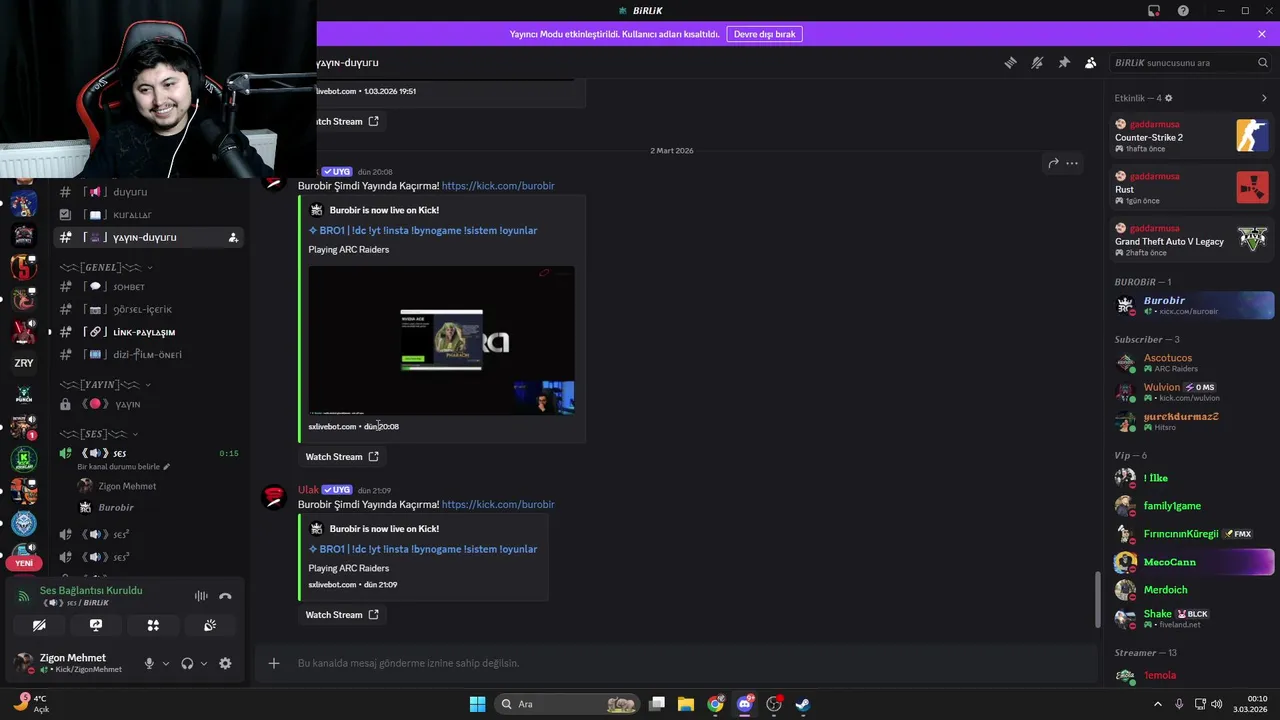Image resolution: width=1280 pixels, height=720 pixels.
Task: Collapse the GENEL category
Action: click(x=105, y=267)
